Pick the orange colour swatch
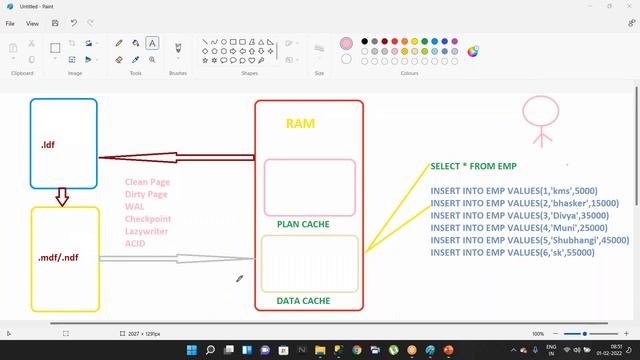This screenshot has height=360, width=640. point(404,41)
